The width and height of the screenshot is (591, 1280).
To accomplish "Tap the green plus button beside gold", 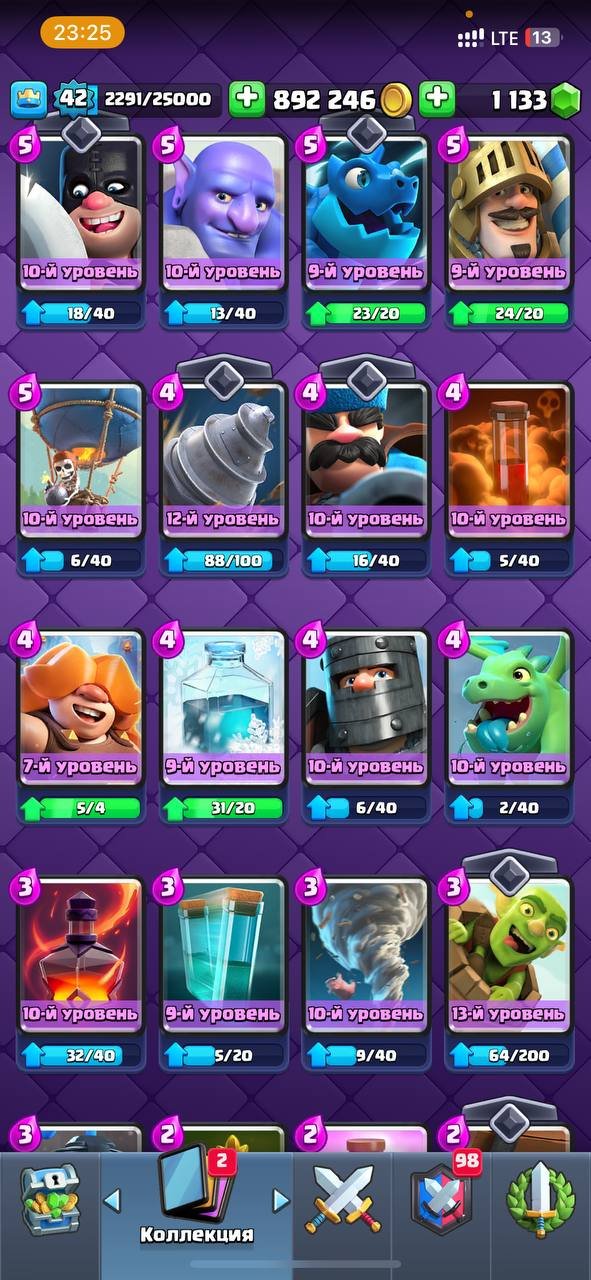I will [247, 98].
